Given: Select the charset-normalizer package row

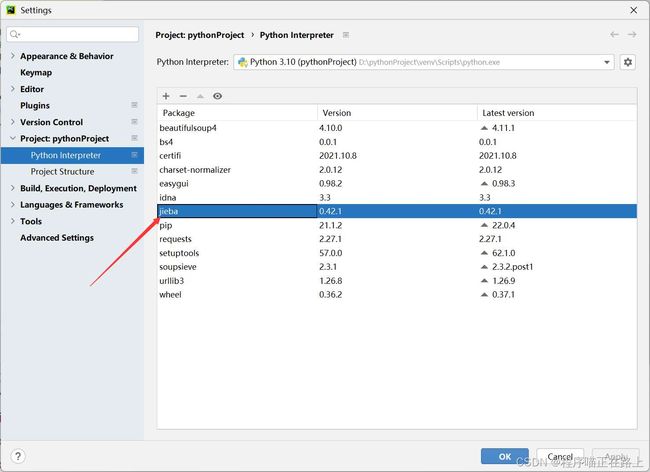Looking at the screenshot, I should (x=397, y=170).
